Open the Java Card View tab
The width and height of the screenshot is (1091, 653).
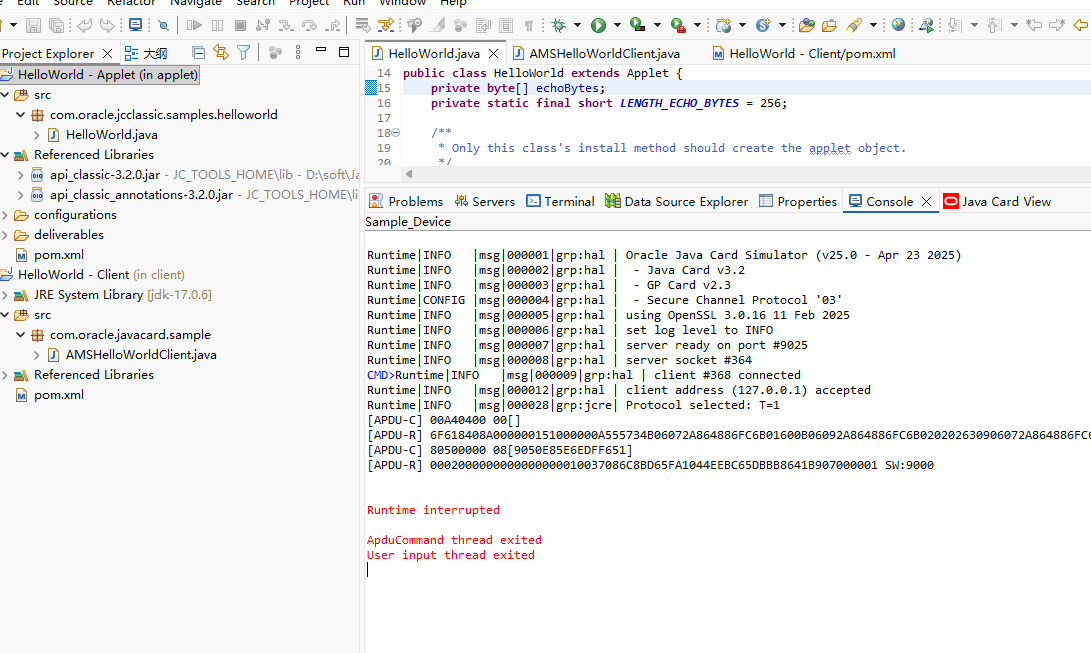996,201
